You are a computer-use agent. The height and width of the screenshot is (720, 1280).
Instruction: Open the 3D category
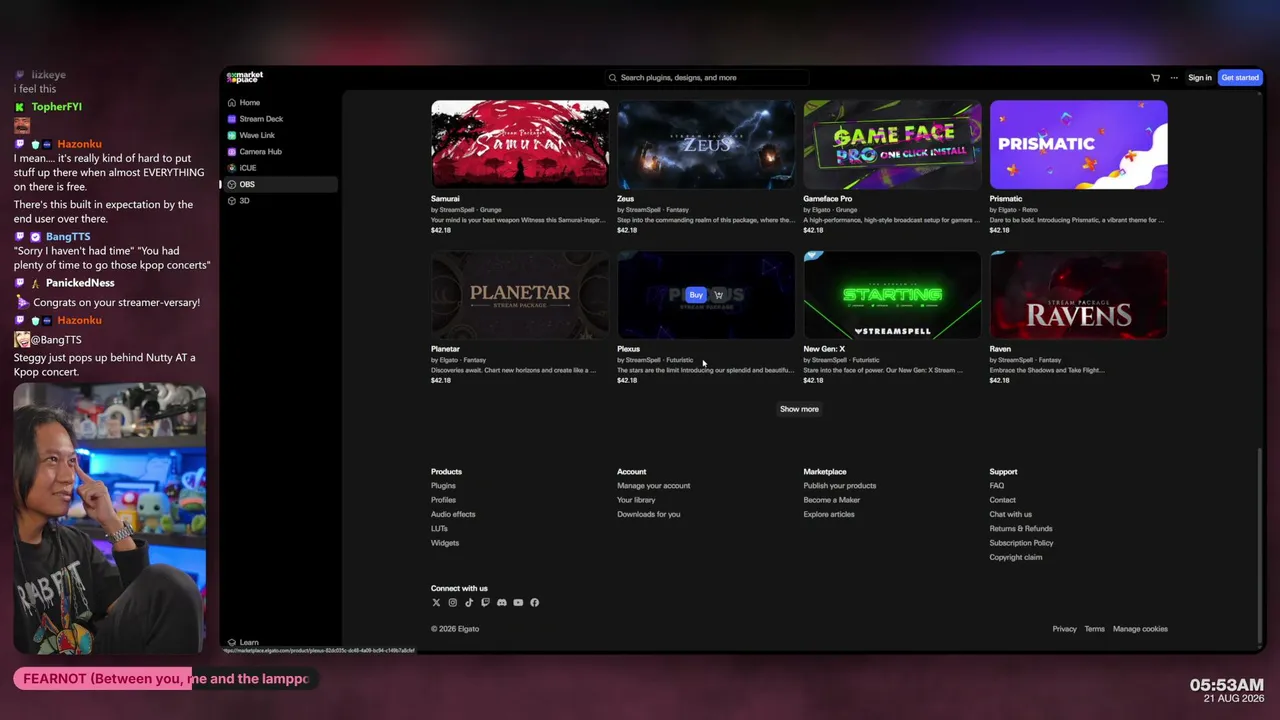coord(245,201)
